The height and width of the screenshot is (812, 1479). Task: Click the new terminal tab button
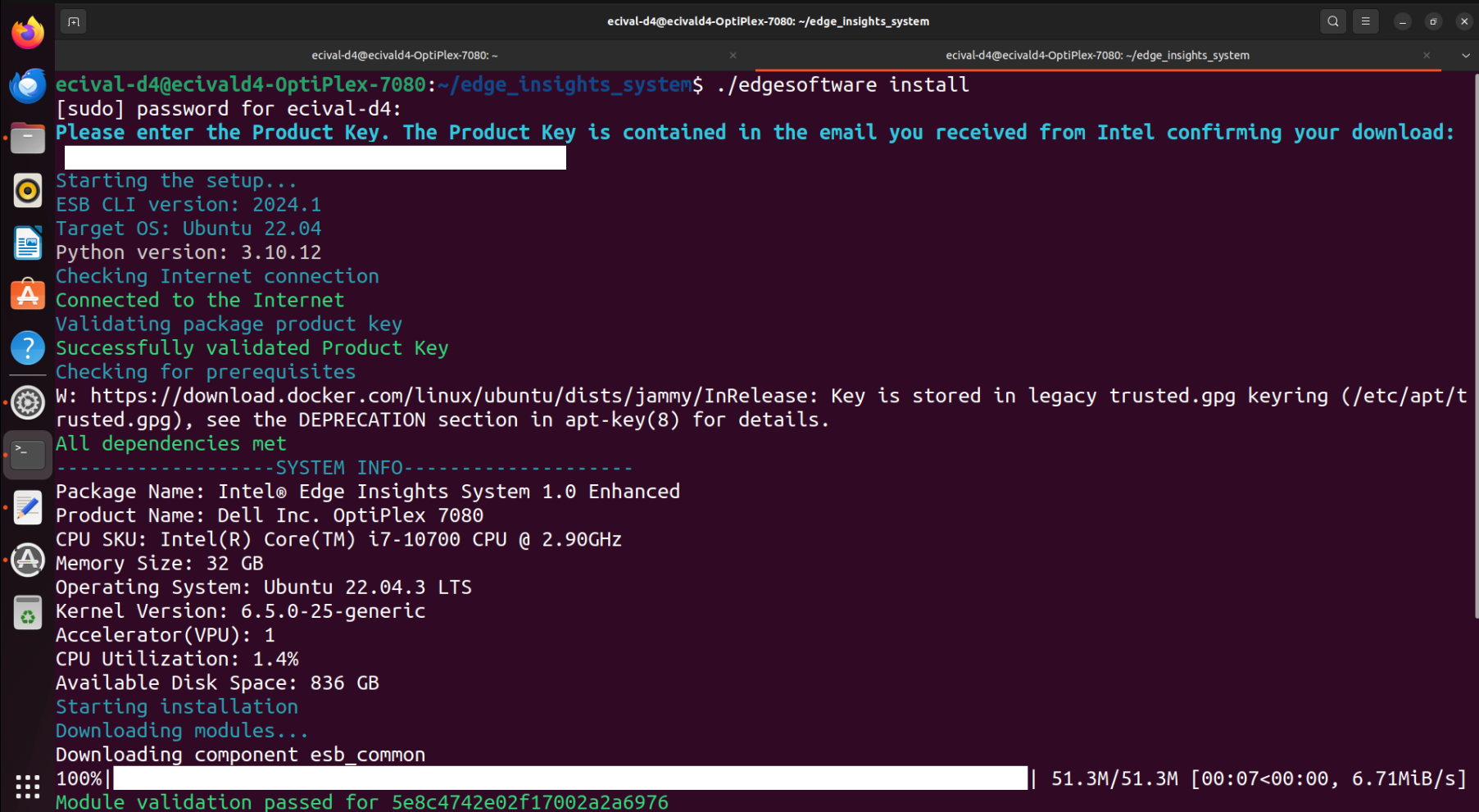pyautogui.click(x=74, y=21)
